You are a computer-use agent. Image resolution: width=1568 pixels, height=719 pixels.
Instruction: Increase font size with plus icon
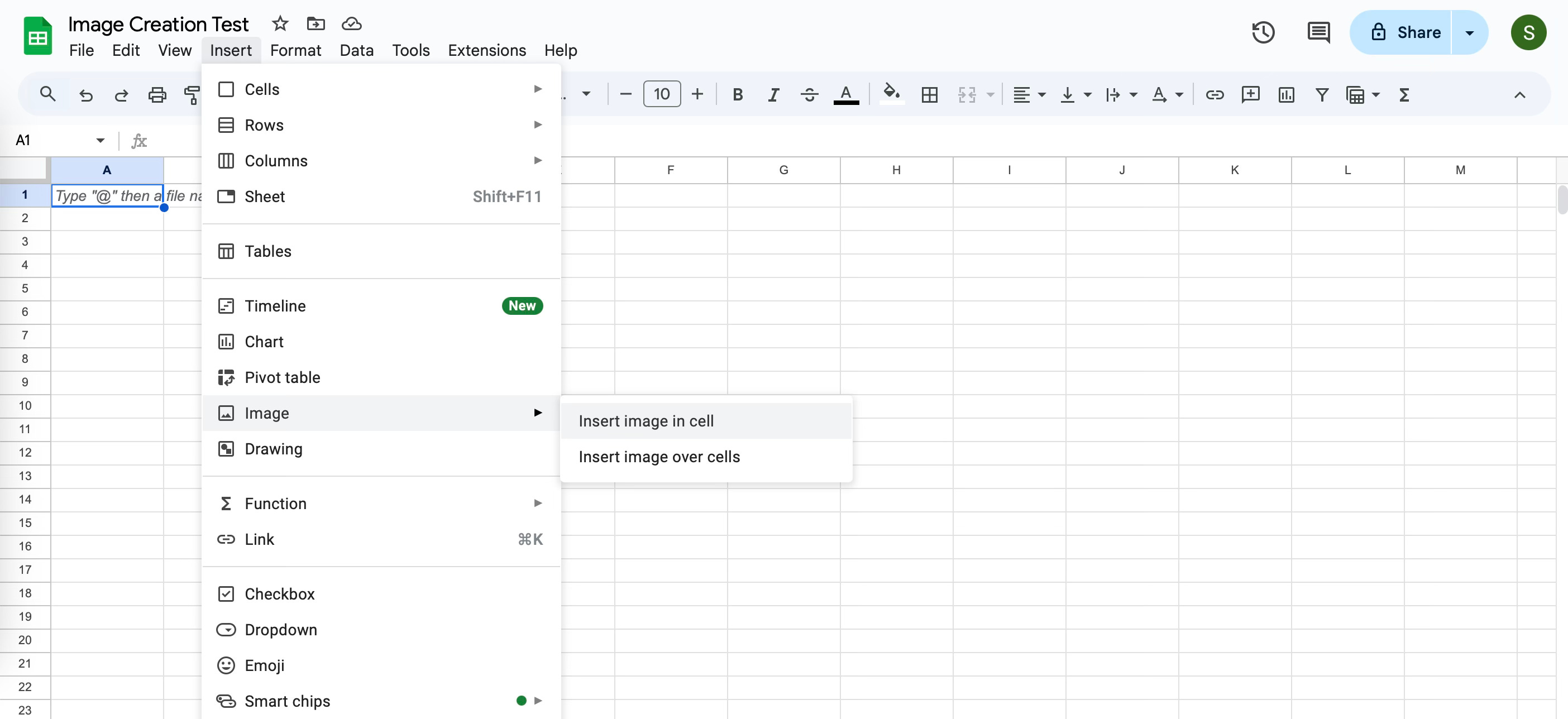(697, 94)
